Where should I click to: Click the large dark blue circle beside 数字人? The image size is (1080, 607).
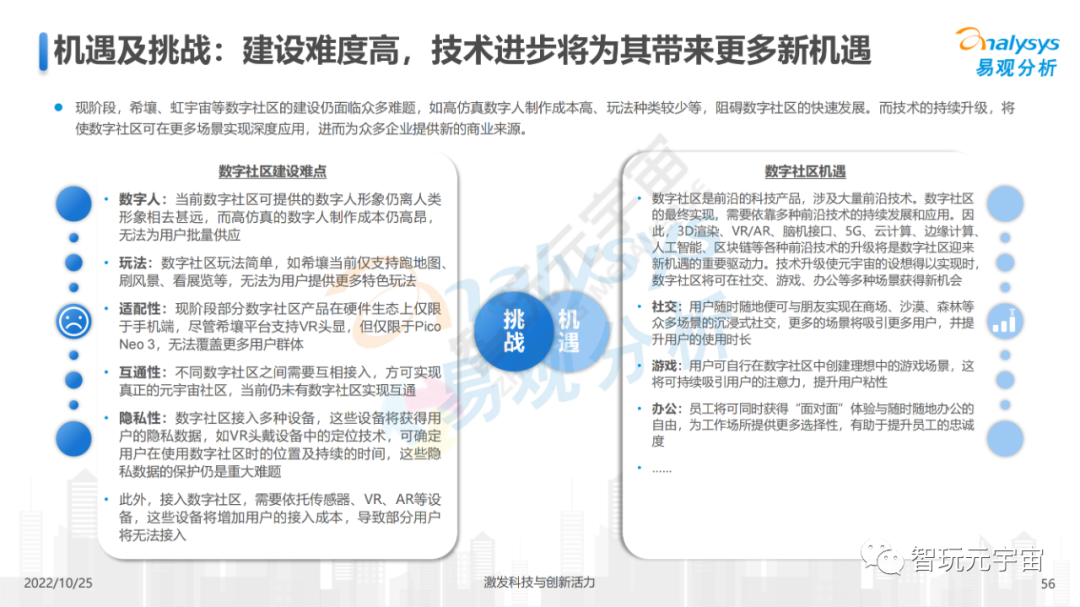pos(74,203)
